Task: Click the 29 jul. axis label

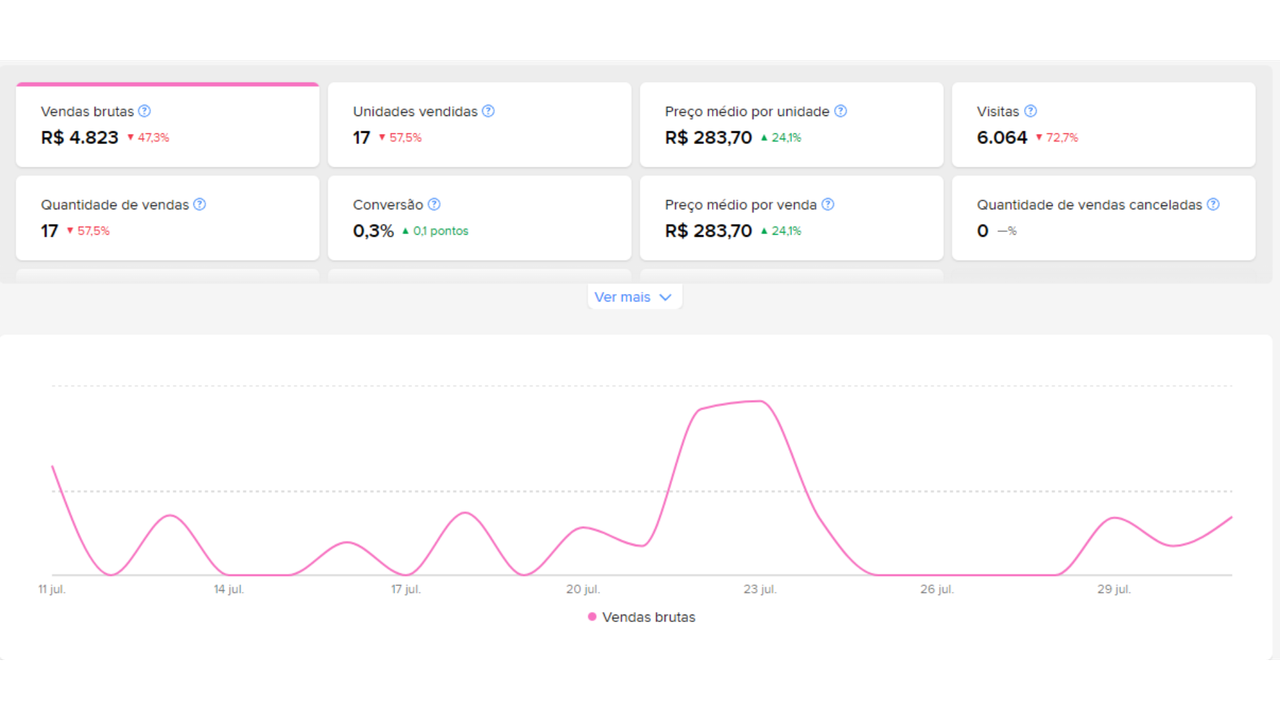Action: 1114,590
